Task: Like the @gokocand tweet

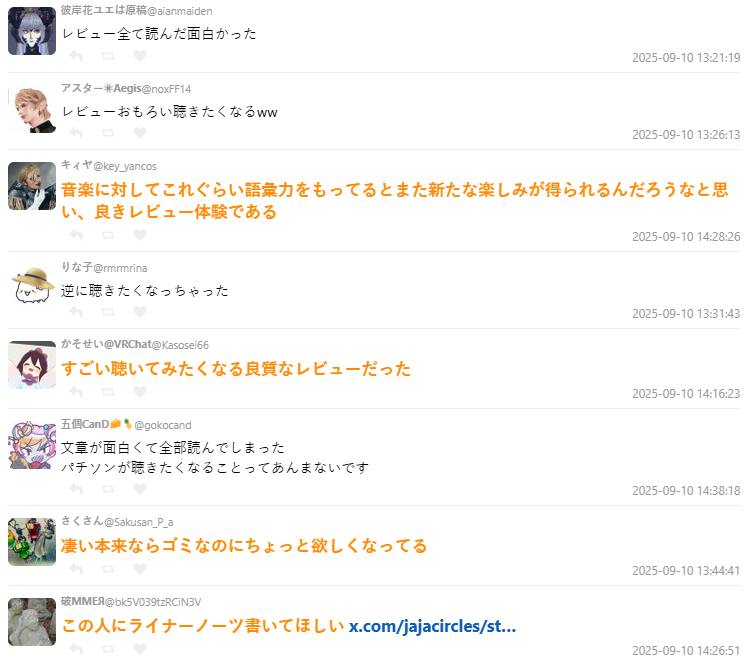Action: click(x=140, y=489)
